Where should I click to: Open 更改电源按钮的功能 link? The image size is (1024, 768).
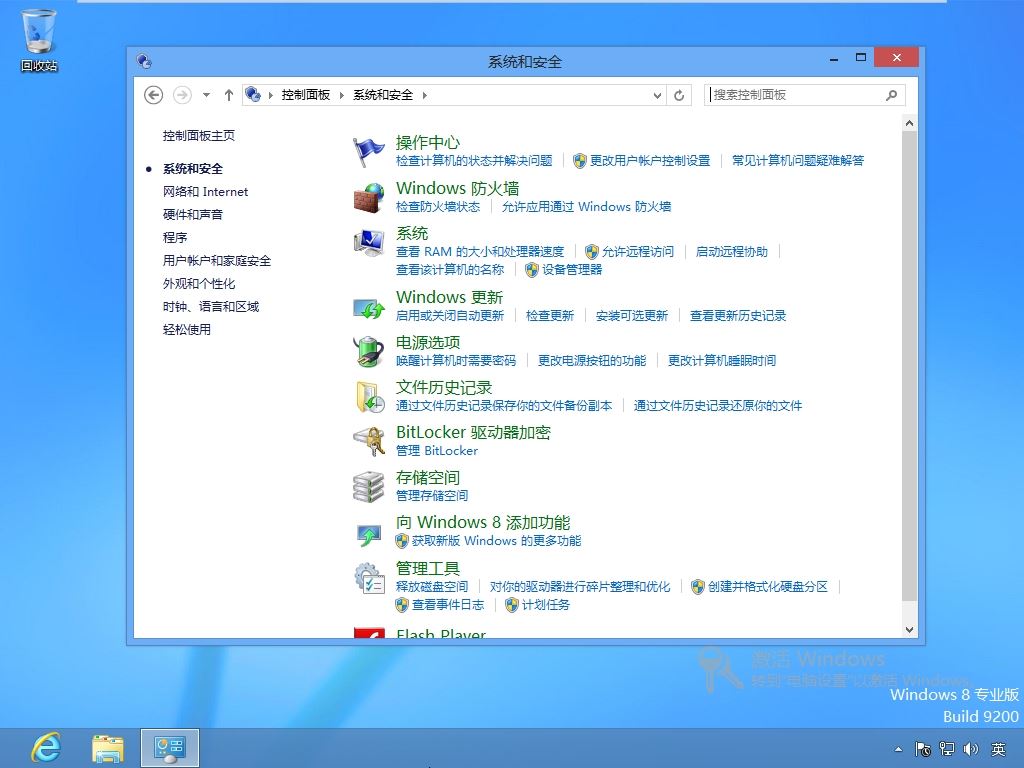tap(592, 360)
